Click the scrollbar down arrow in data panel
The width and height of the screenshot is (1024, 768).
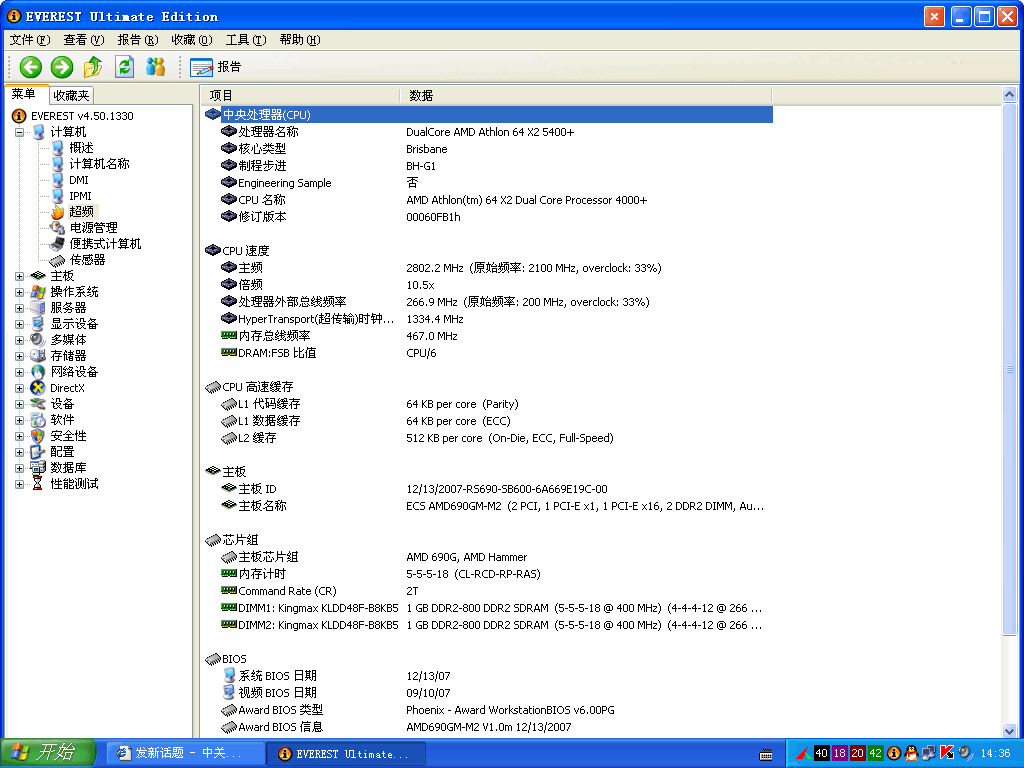(1010, 731)
